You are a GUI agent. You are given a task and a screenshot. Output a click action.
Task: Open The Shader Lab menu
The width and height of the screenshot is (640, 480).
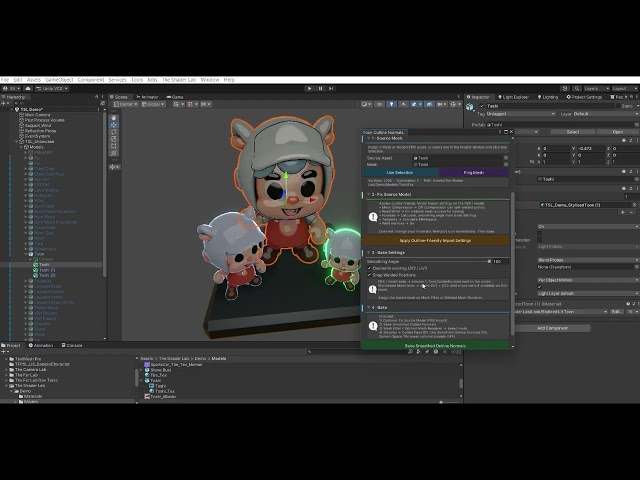coord(179,80)
